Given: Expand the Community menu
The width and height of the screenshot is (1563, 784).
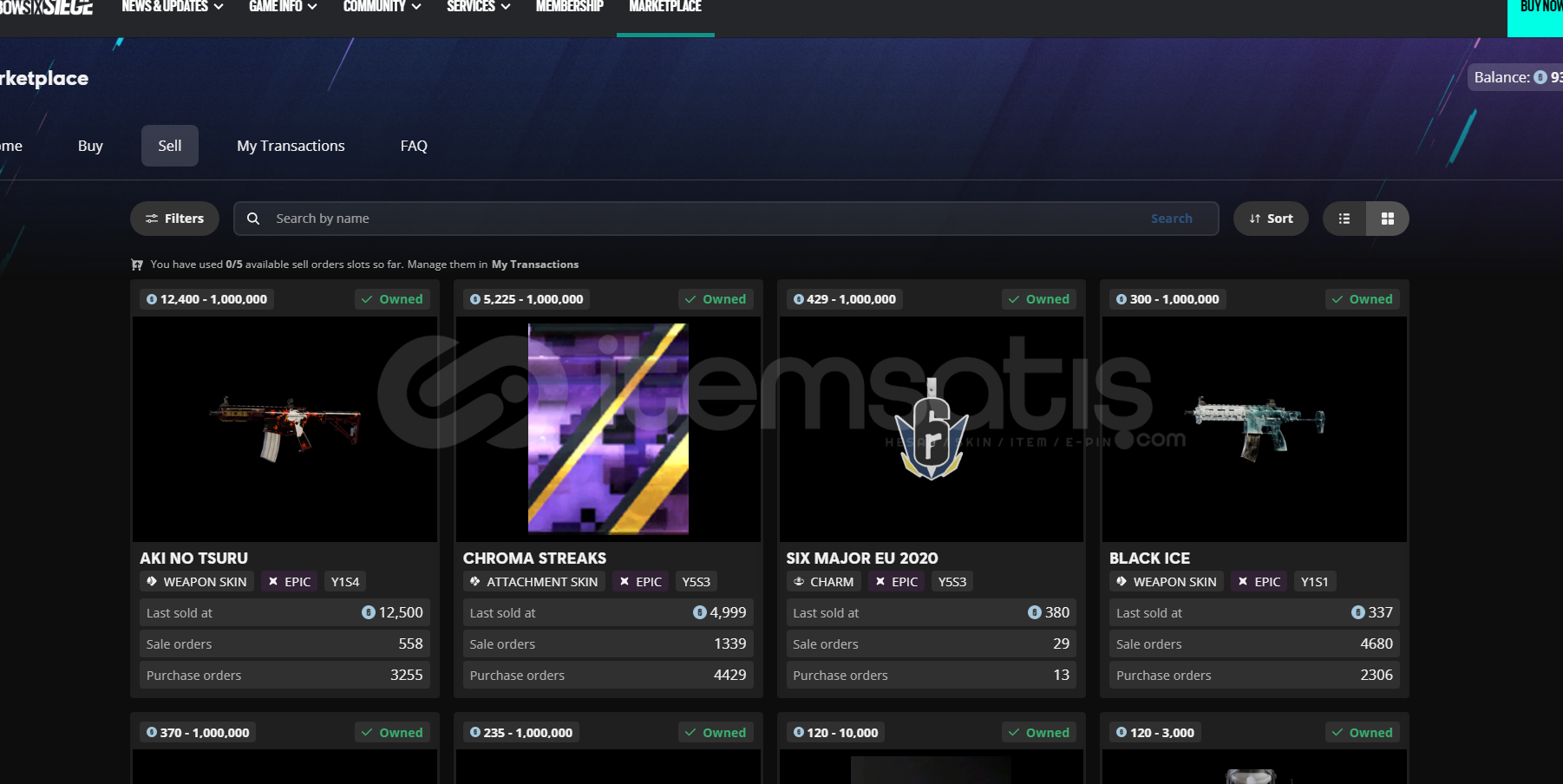Looking at the screenshot, I should (382, 7).
